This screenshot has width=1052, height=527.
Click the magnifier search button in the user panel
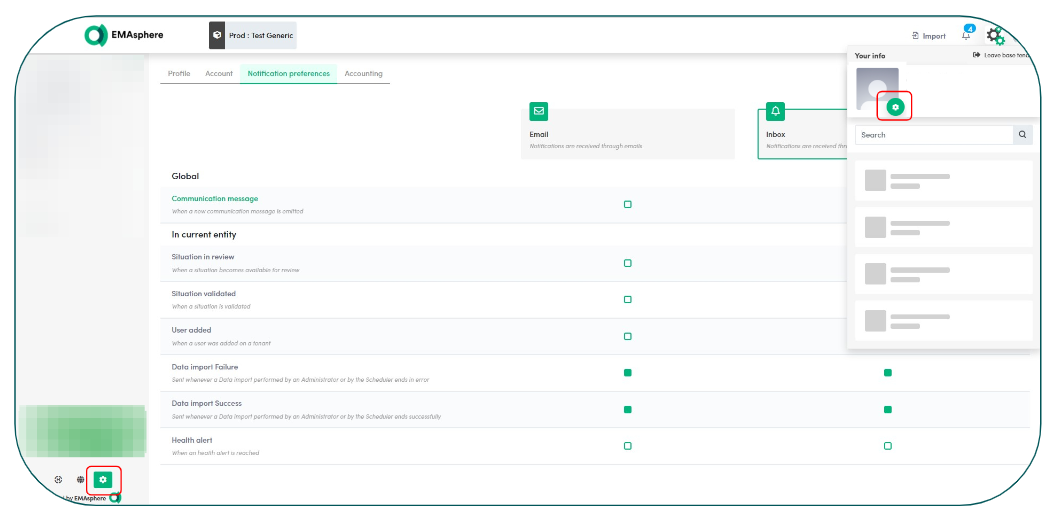(x=1022, y=135)
